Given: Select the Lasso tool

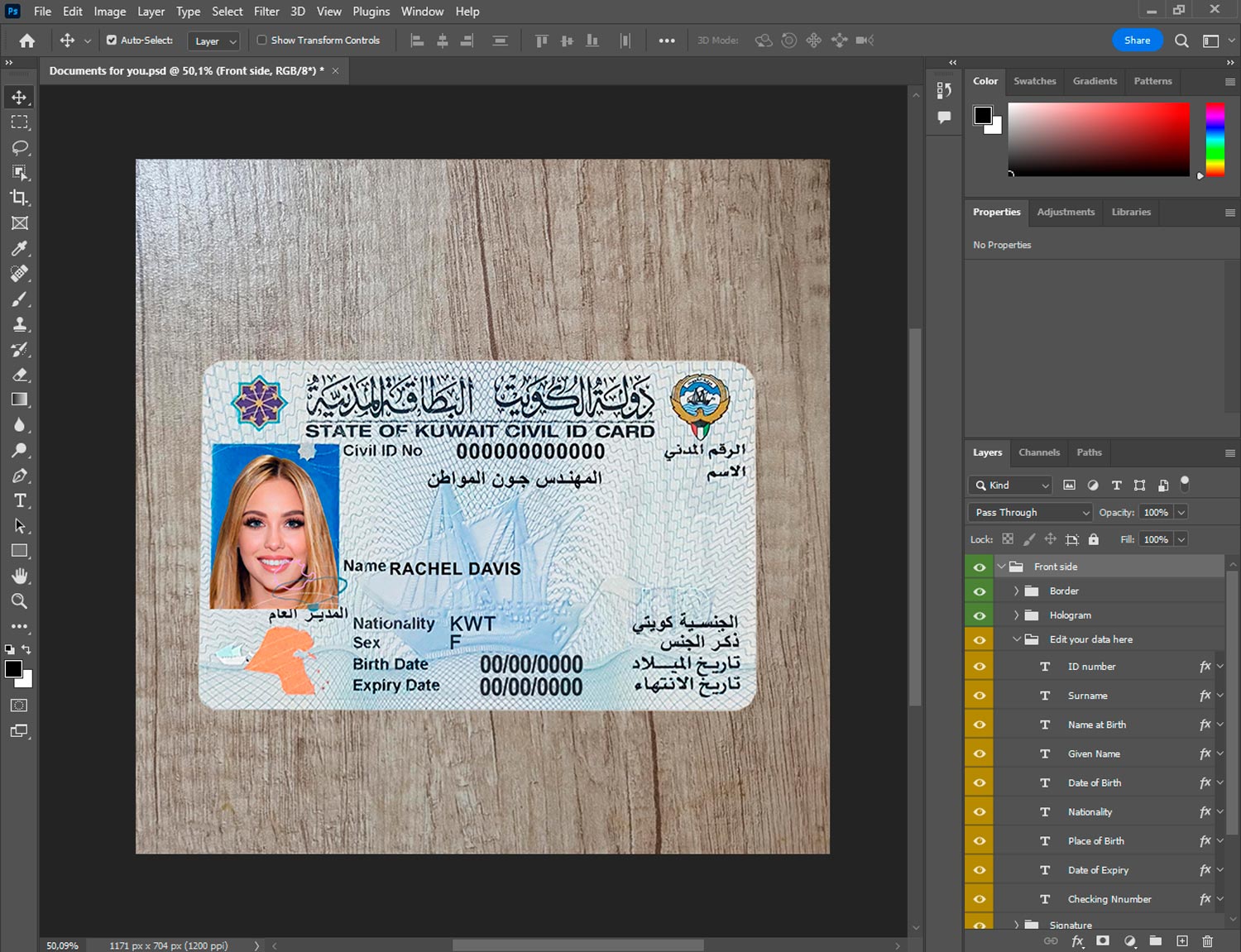Looking at the screenshot, I should (19, 147).
